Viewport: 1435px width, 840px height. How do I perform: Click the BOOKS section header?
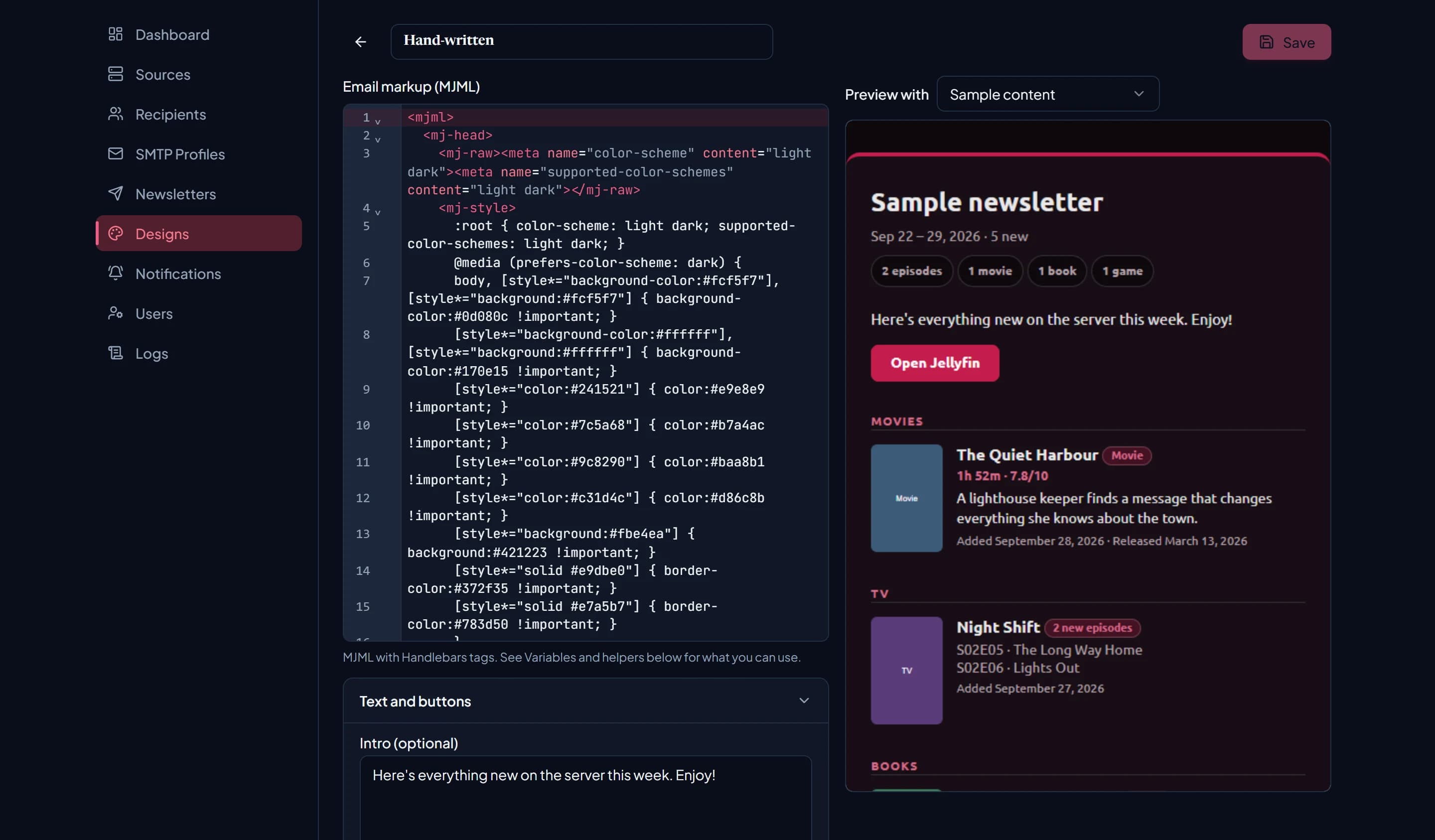pos(894,766)
